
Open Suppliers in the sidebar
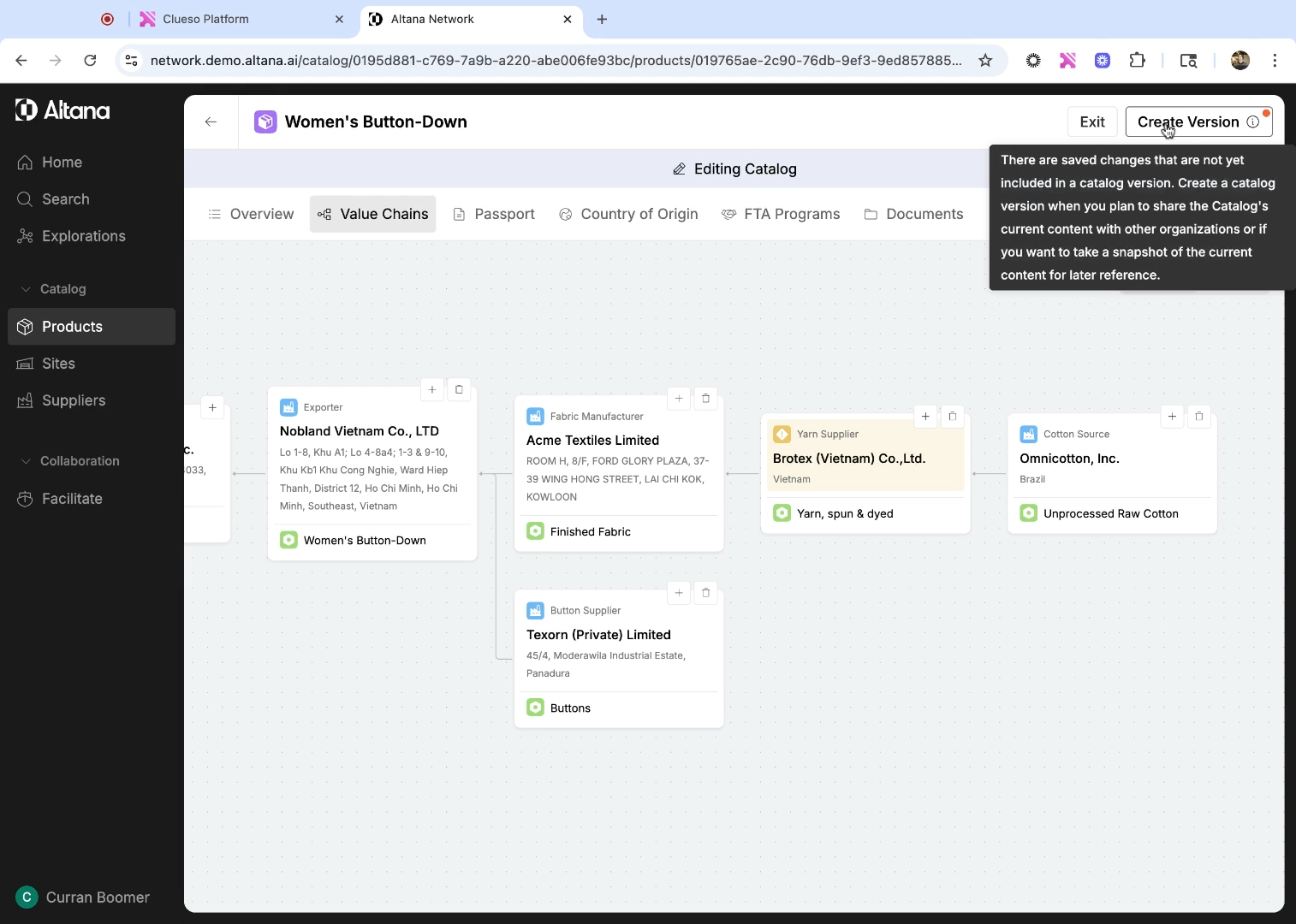74,400
